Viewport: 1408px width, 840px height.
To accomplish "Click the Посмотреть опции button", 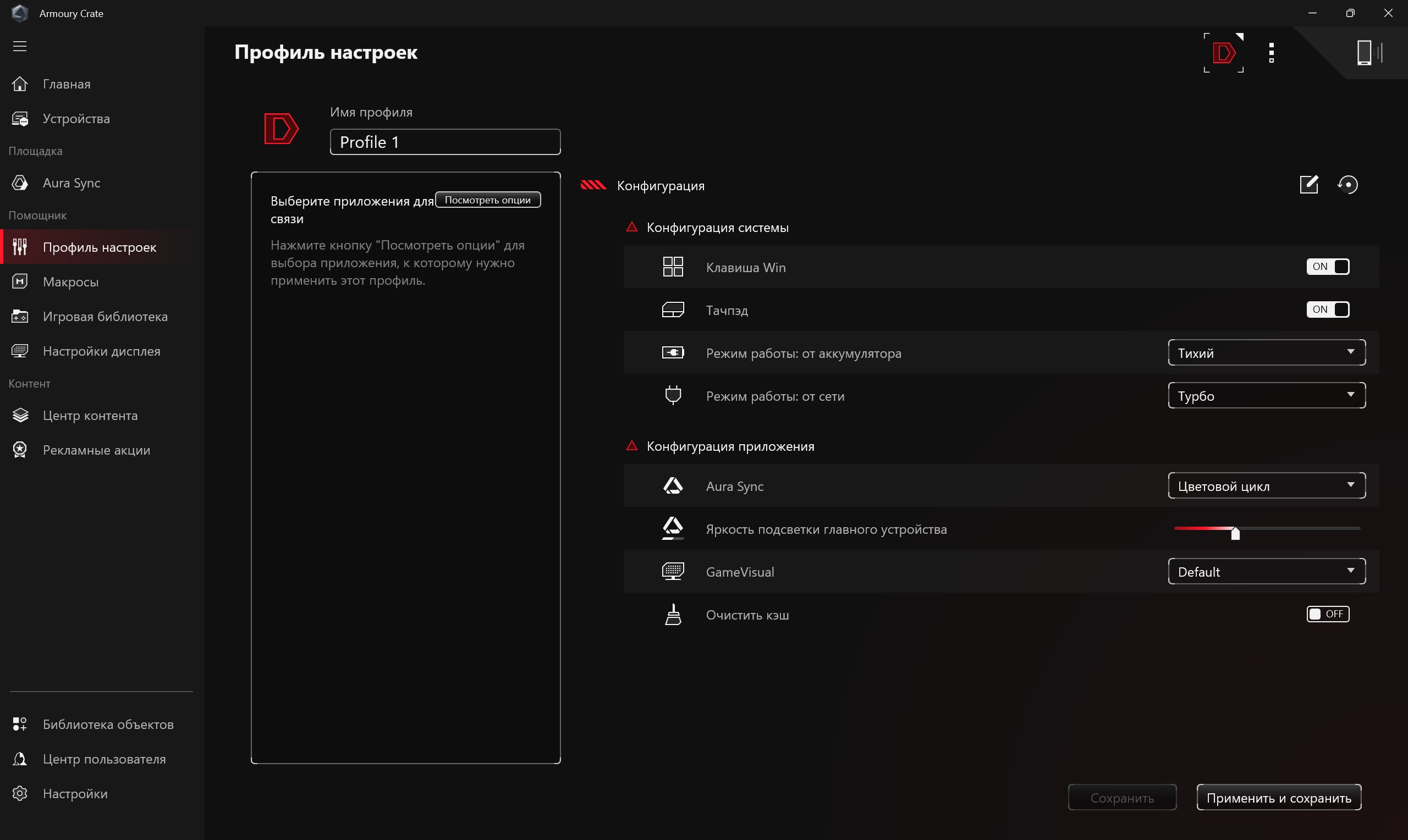I will 487,200.
